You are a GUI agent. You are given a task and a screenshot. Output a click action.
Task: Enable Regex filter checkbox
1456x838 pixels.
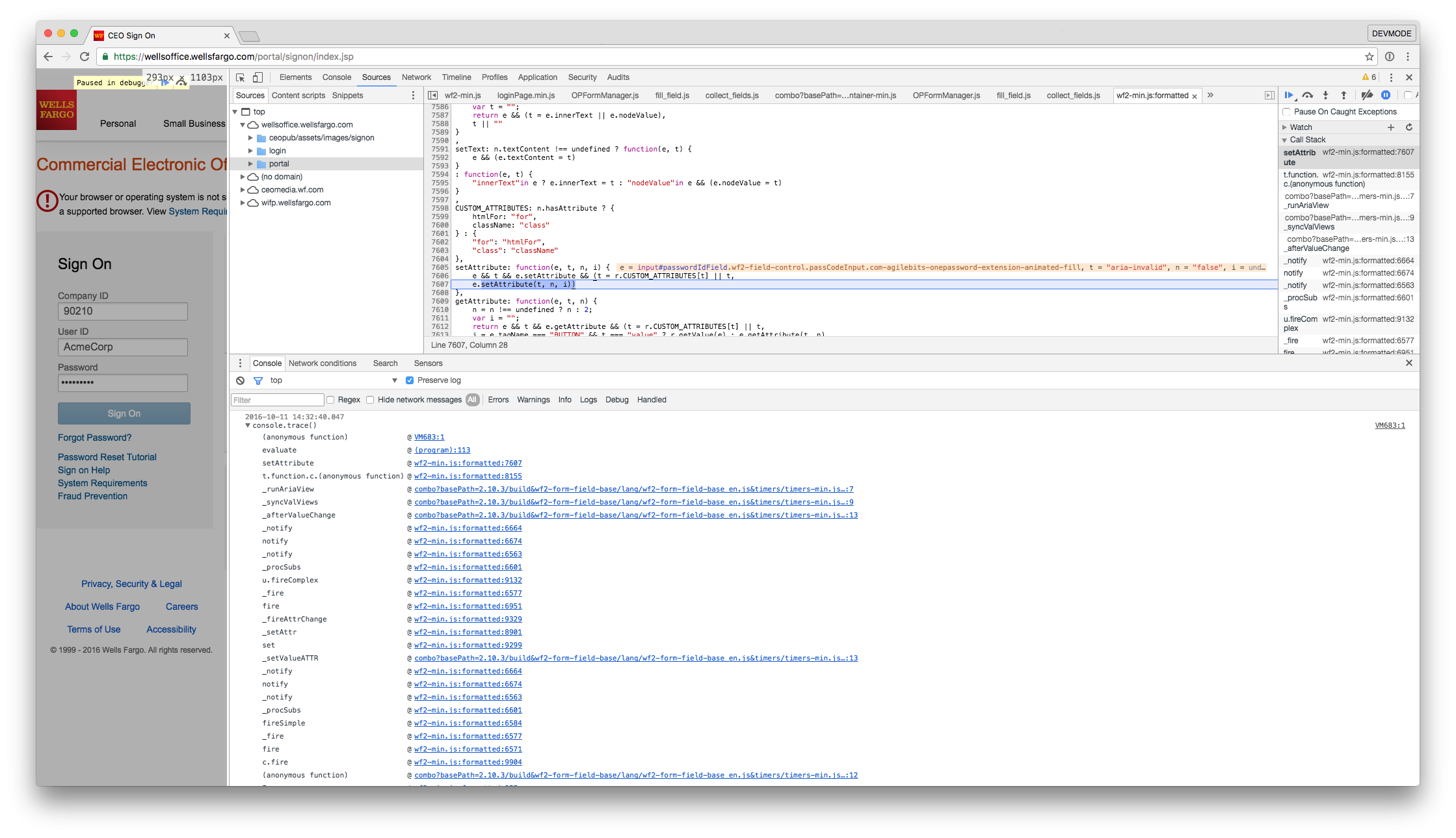[x=330, y=400]
